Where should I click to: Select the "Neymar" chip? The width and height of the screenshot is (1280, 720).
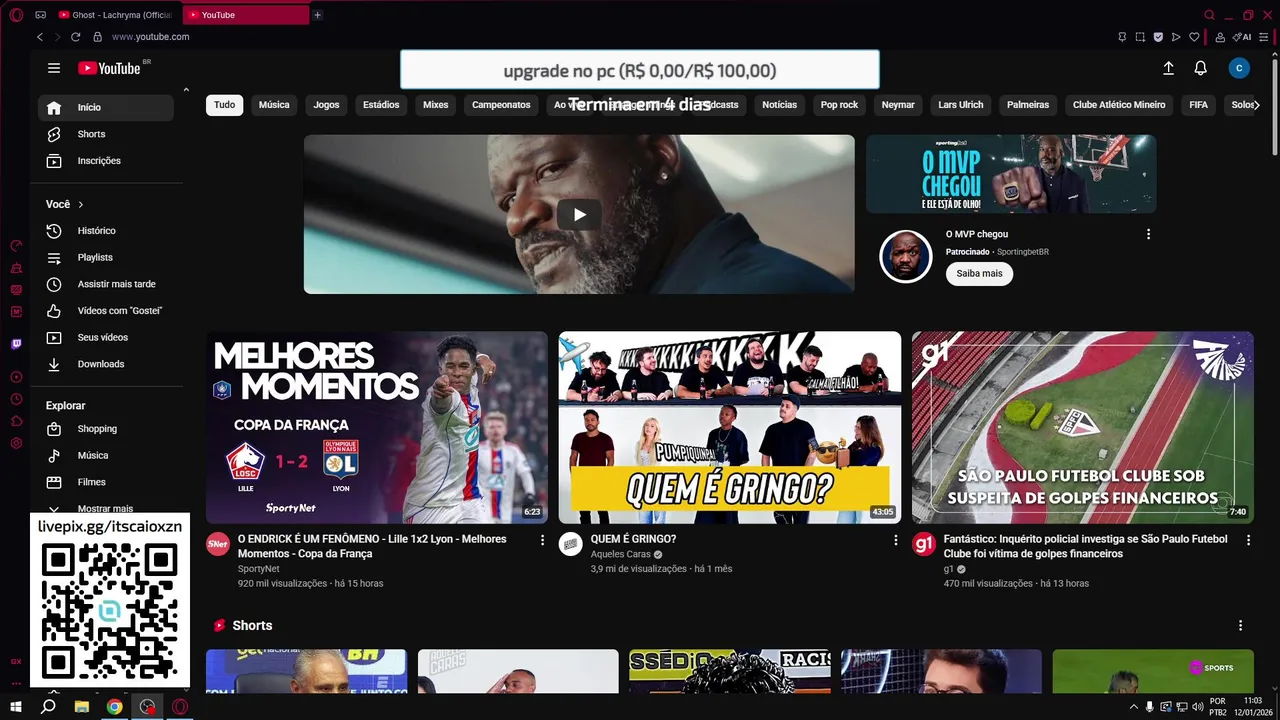pyautogui.click(x=898, y=105)
